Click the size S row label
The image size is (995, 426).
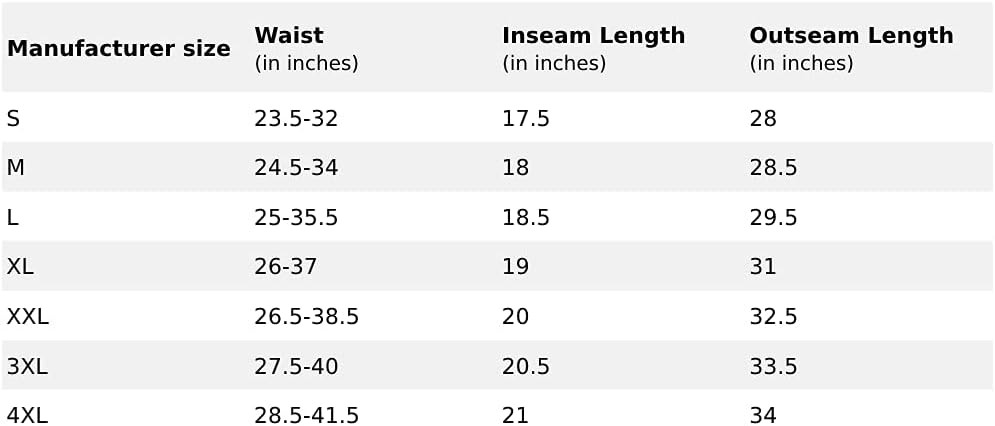(x=13, y=119)
